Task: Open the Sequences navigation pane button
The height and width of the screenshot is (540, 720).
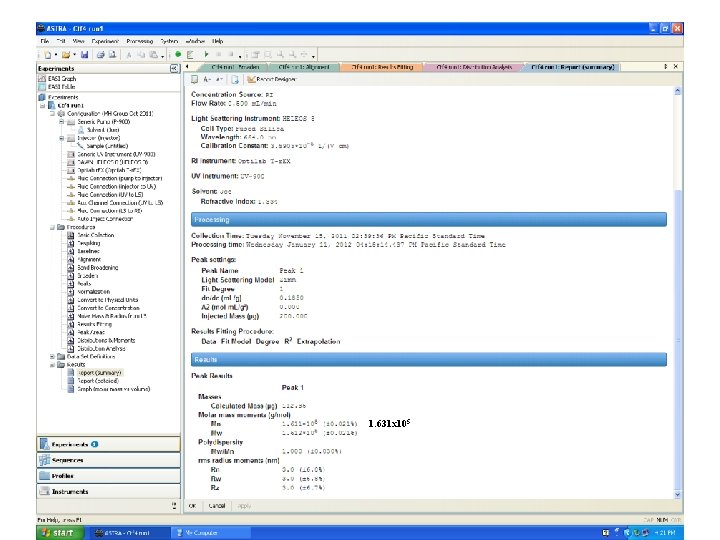Action: coord(108,460)
